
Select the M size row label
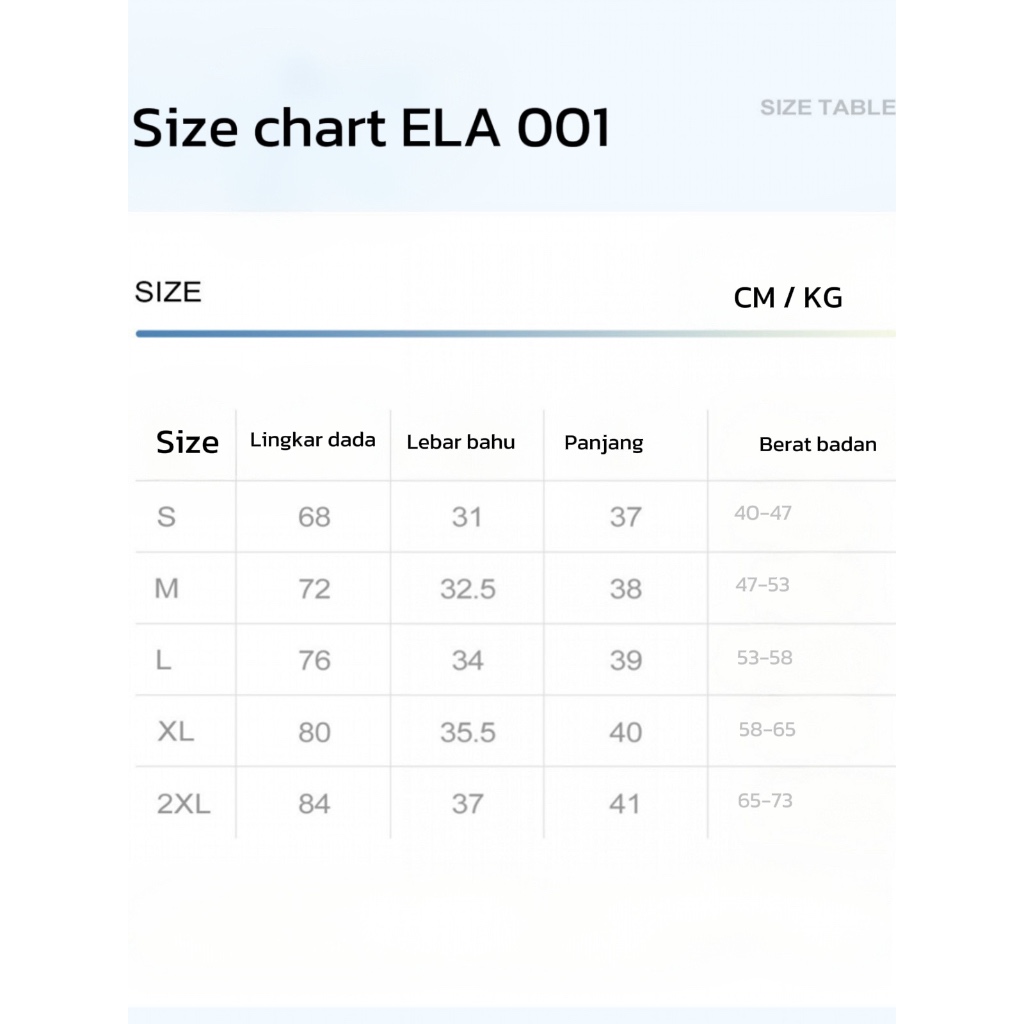tap(167, 589)
